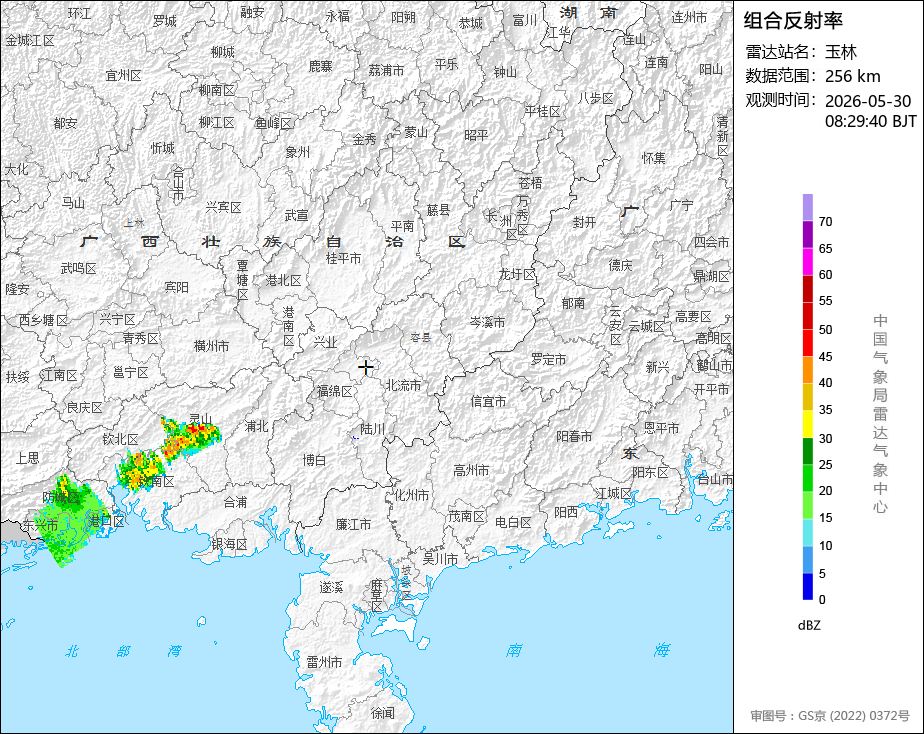Click the observation date 2026-05-30
This screenshot has width=924, height=734.
click(x=868, y=101)
